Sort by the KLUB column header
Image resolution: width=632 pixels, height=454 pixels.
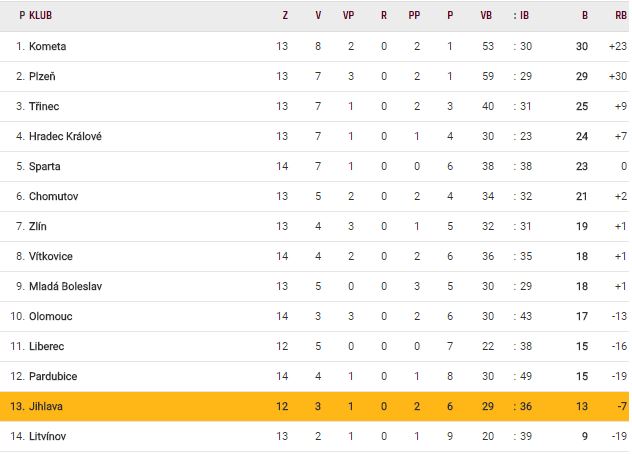(41, 15)
